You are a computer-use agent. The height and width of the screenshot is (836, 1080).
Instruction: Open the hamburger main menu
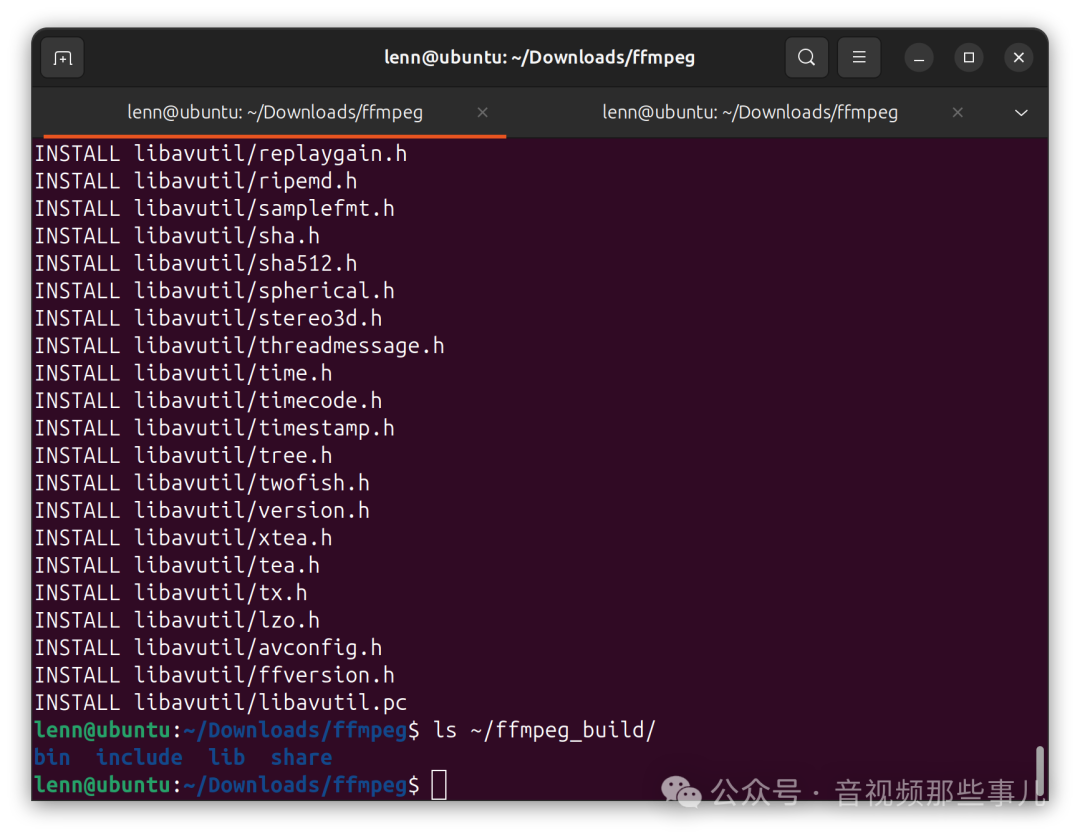(x=859, y=57)
